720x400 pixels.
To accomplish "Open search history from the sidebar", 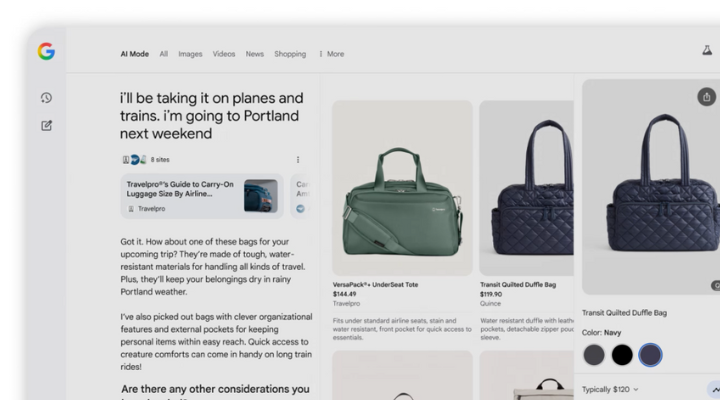I will point(46,98).
